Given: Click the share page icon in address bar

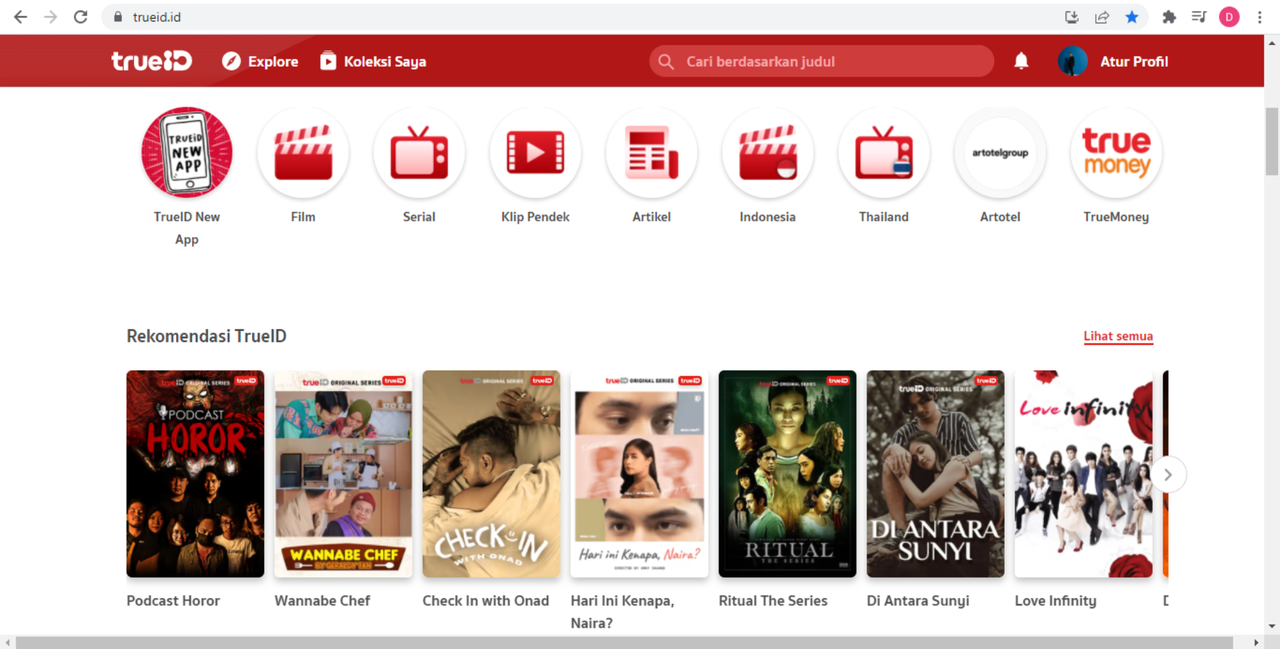Looking at the screenshot, I should click(1102, 17).
